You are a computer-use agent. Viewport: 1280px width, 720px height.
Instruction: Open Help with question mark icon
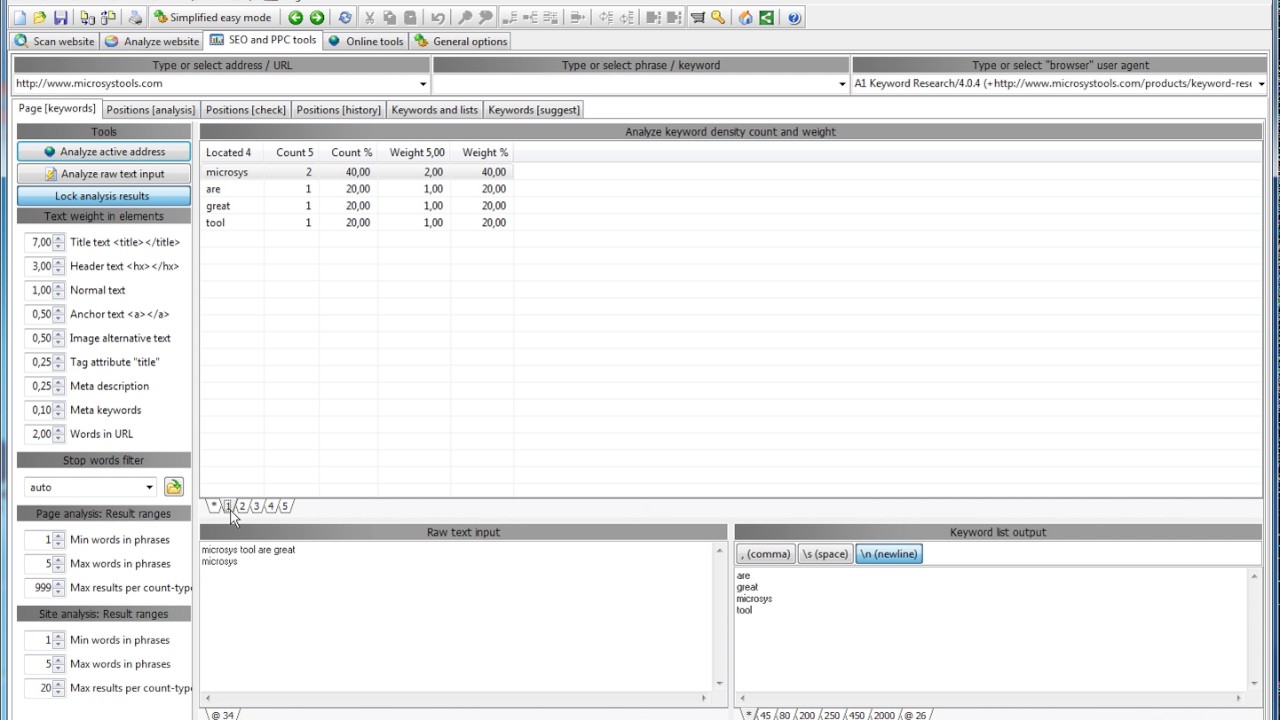(794, 18)
